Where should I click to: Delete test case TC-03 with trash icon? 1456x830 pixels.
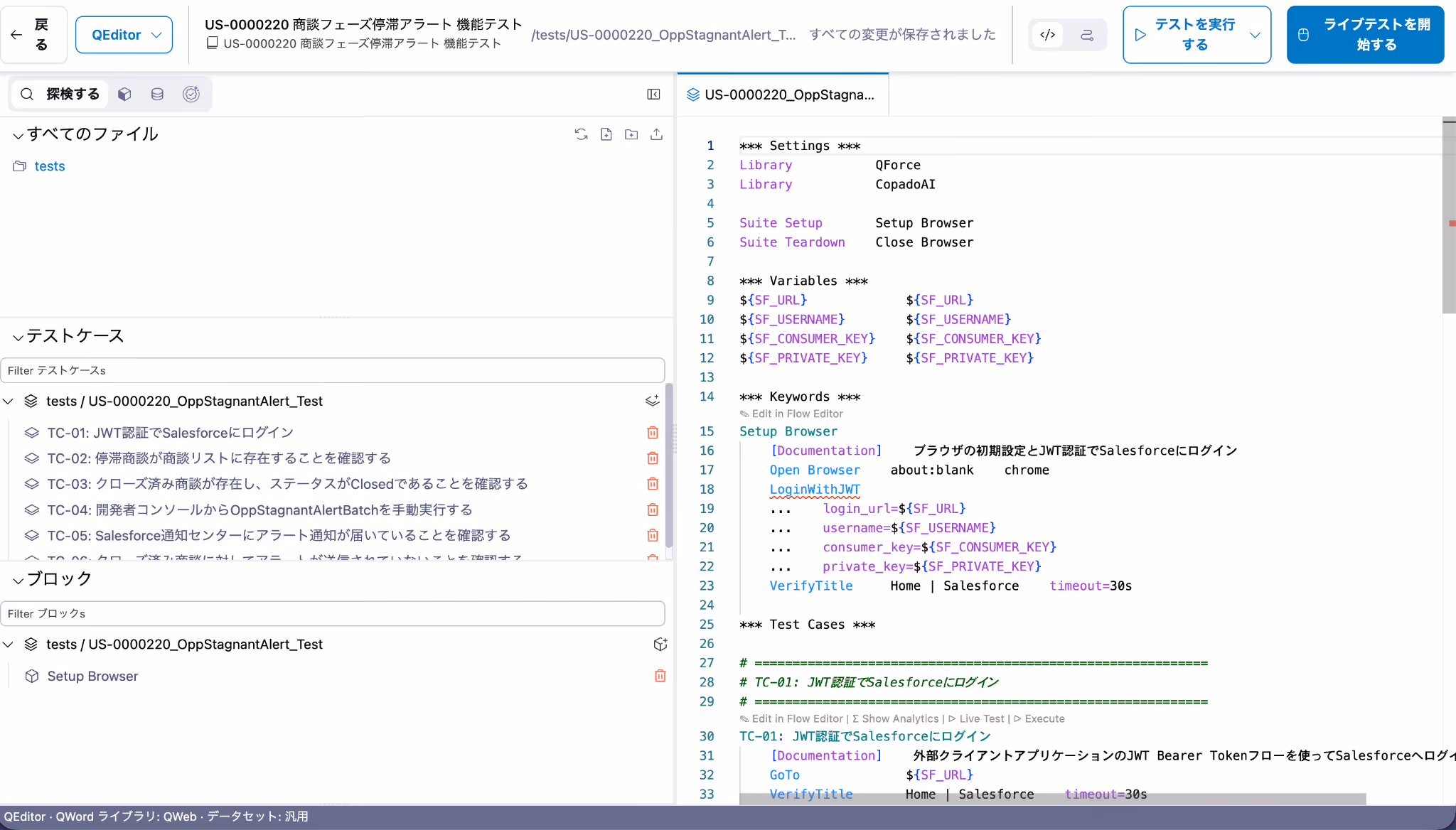[653, 484]
